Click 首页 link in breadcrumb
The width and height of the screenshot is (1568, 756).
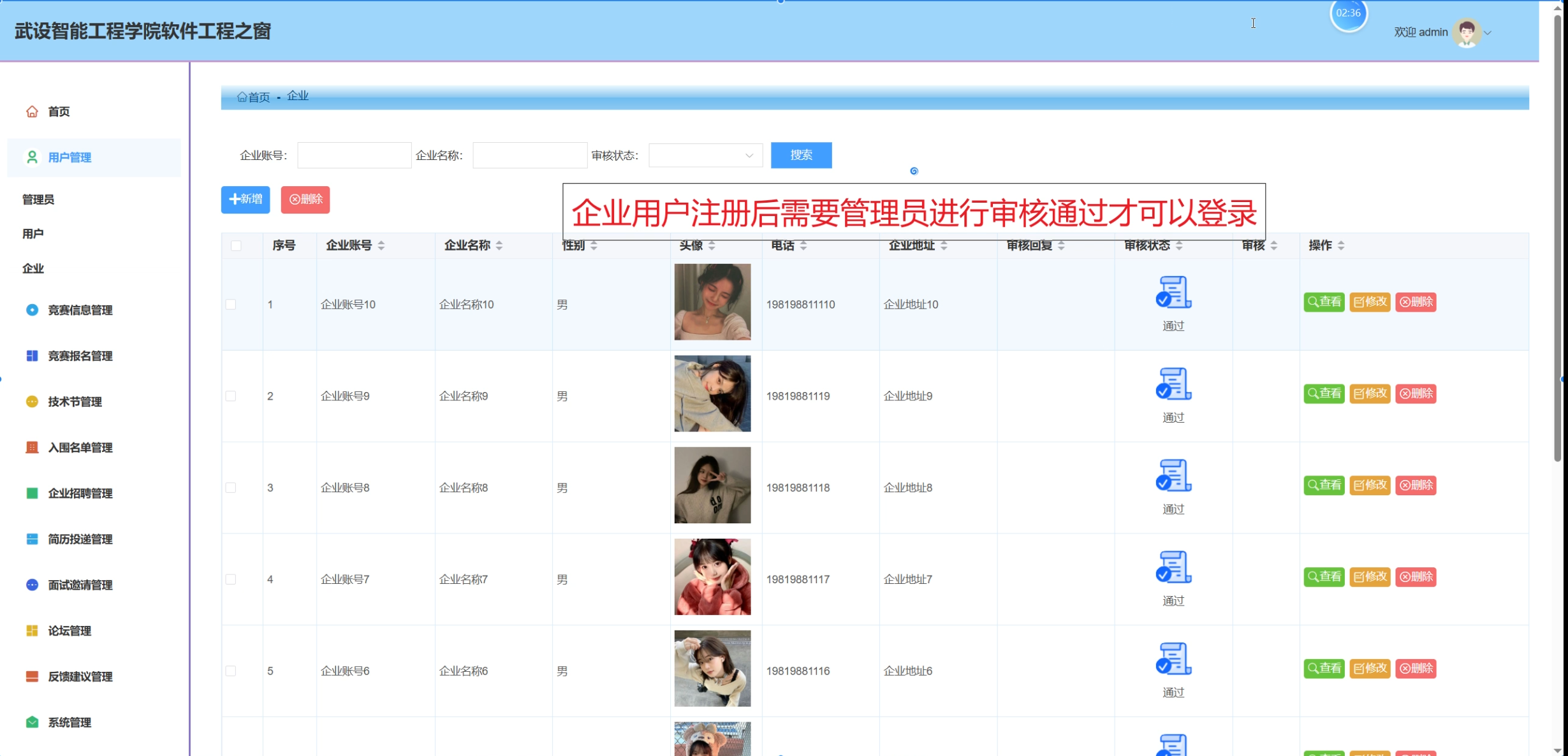coord(259,98)
